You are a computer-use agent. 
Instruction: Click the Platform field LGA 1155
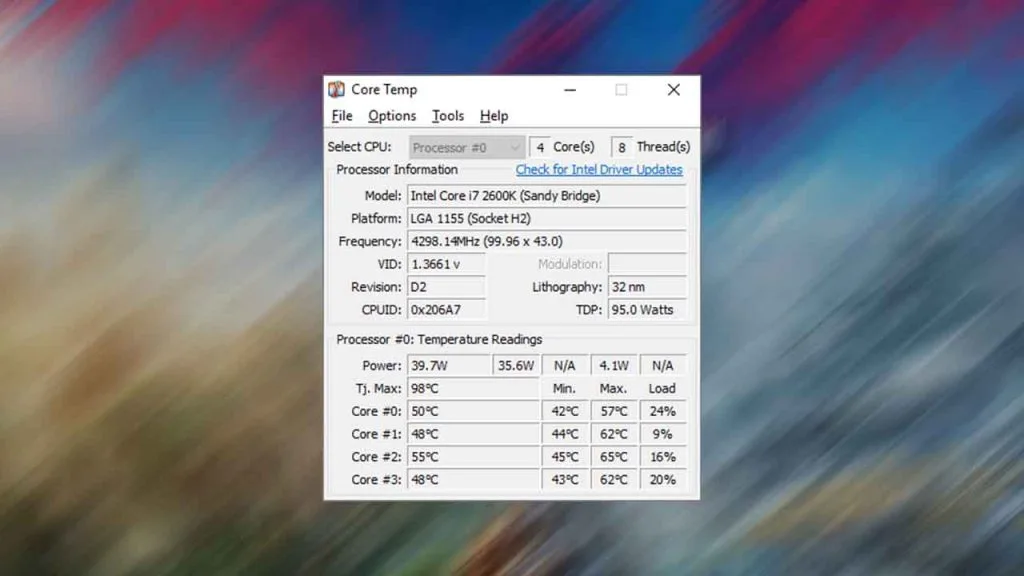(547, 219)
